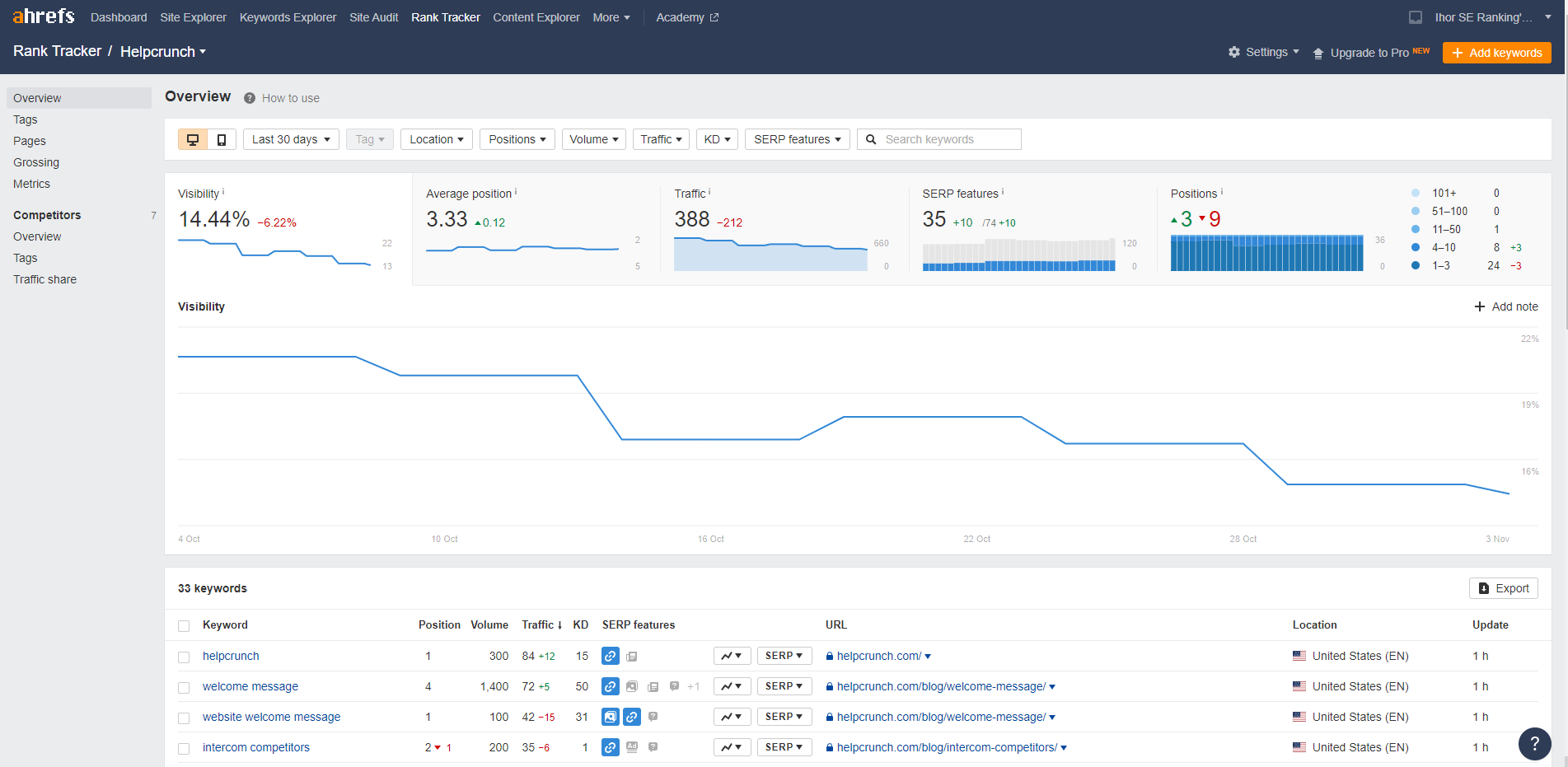Check the helpcrunch keyword checkbox

tap(184, 657)
